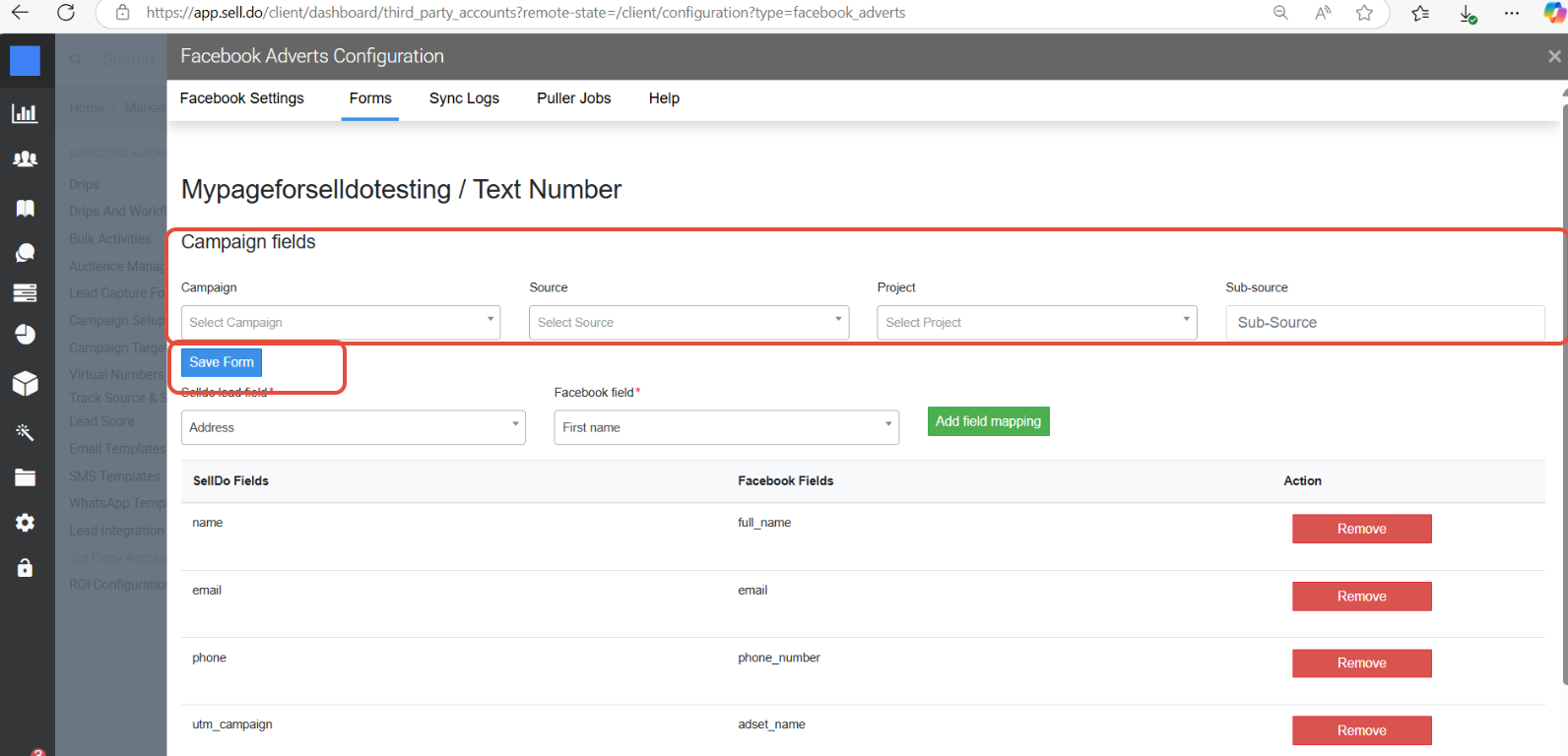Open the bar chart dashboard sidebar icon
The height and width of the screenshot is (756, 1568).
pyautogui.click(x=25, y=113)
